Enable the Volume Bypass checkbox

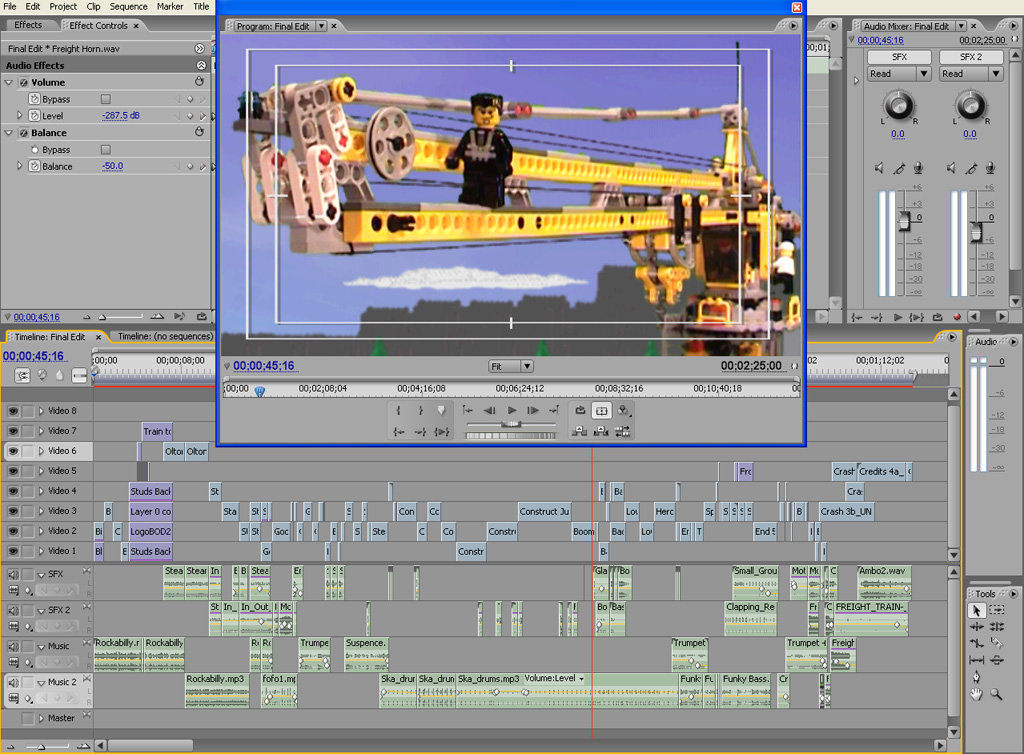point(106,99)
